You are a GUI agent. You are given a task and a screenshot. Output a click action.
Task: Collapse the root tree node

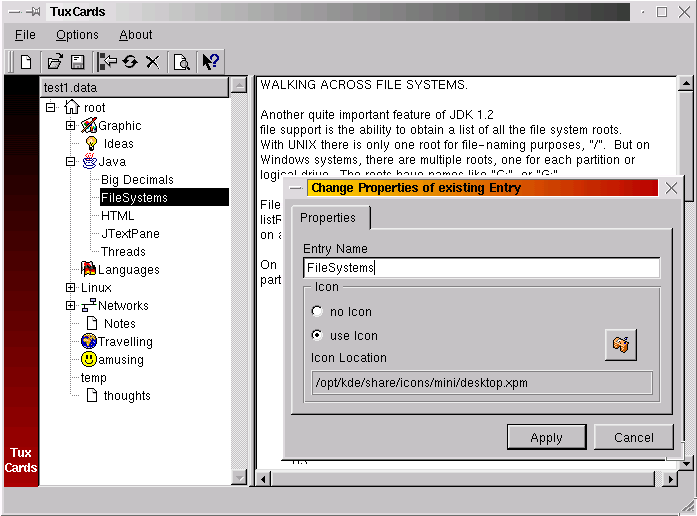coord(51,108)
